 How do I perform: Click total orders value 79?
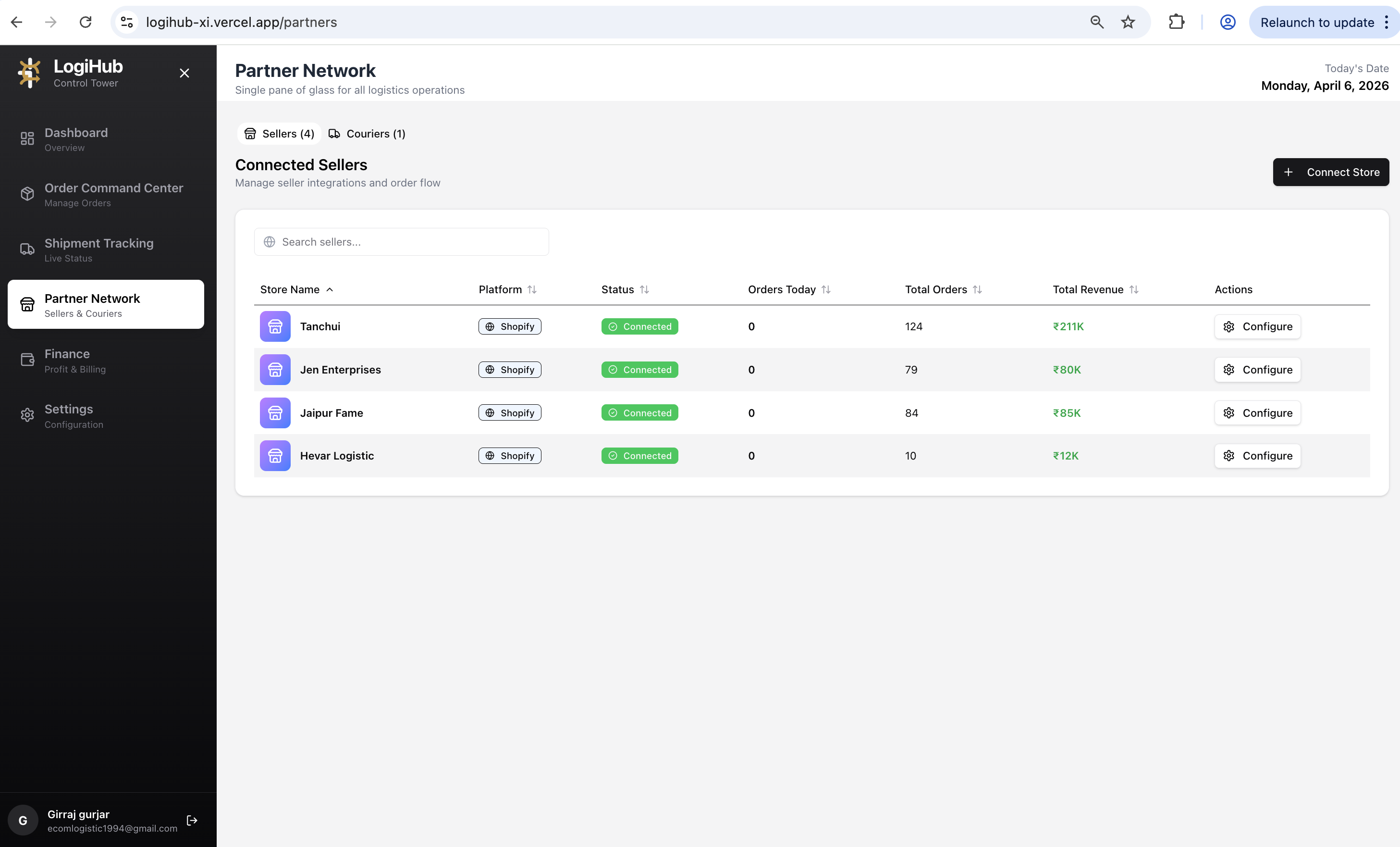click(911, 370)
